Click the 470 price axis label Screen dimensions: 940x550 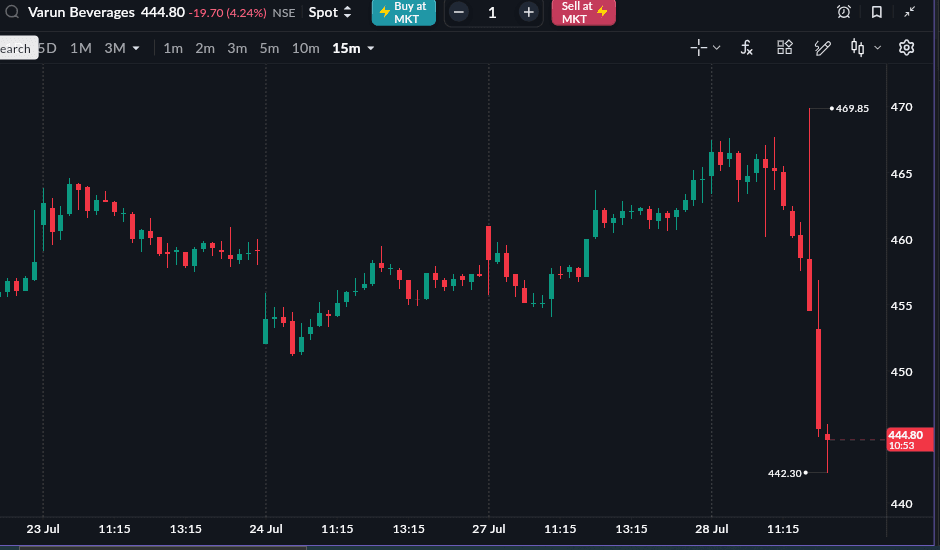coord(901,107)
